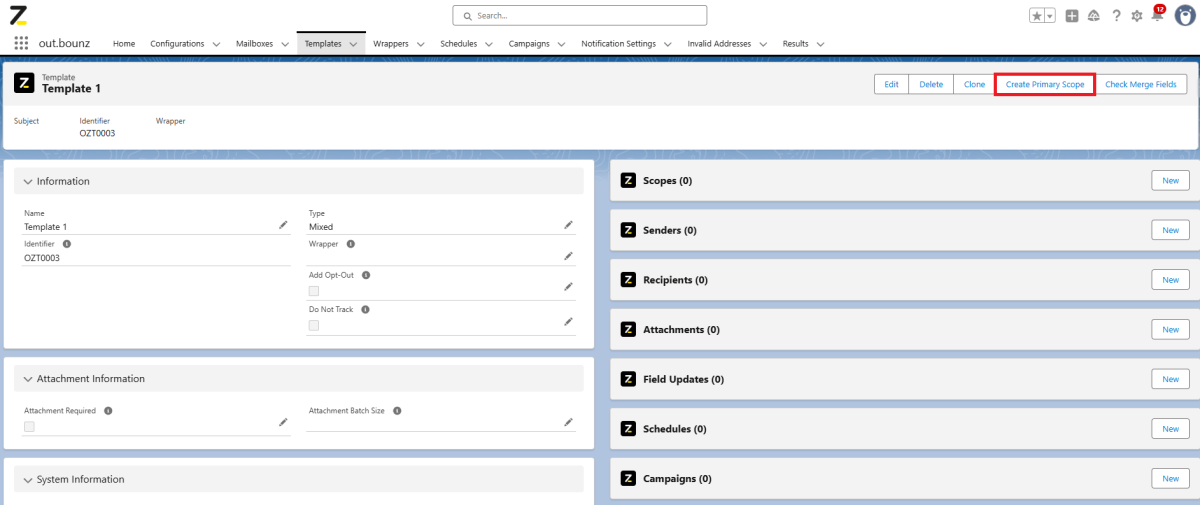
Task: Click the info icon beside Add Opt-Out
Action: [x=366, y=275]
